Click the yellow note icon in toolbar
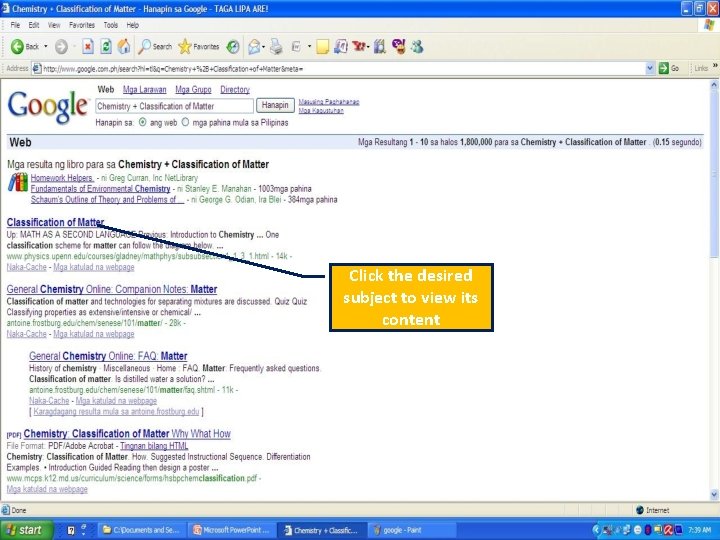This screenshot has width=720, height=540. (323, 46)
